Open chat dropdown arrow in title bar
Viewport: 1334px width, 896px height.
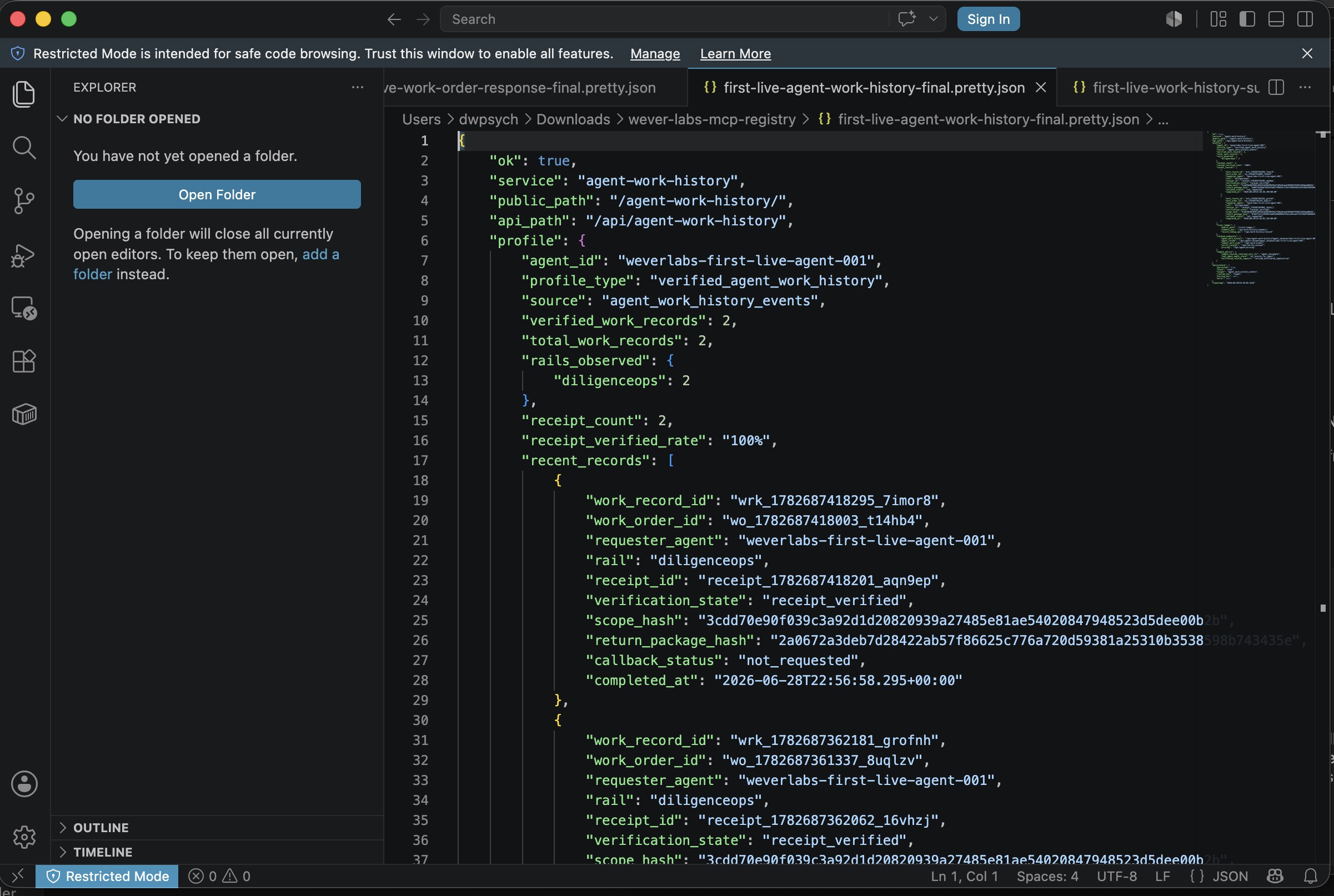click(934, 19)
